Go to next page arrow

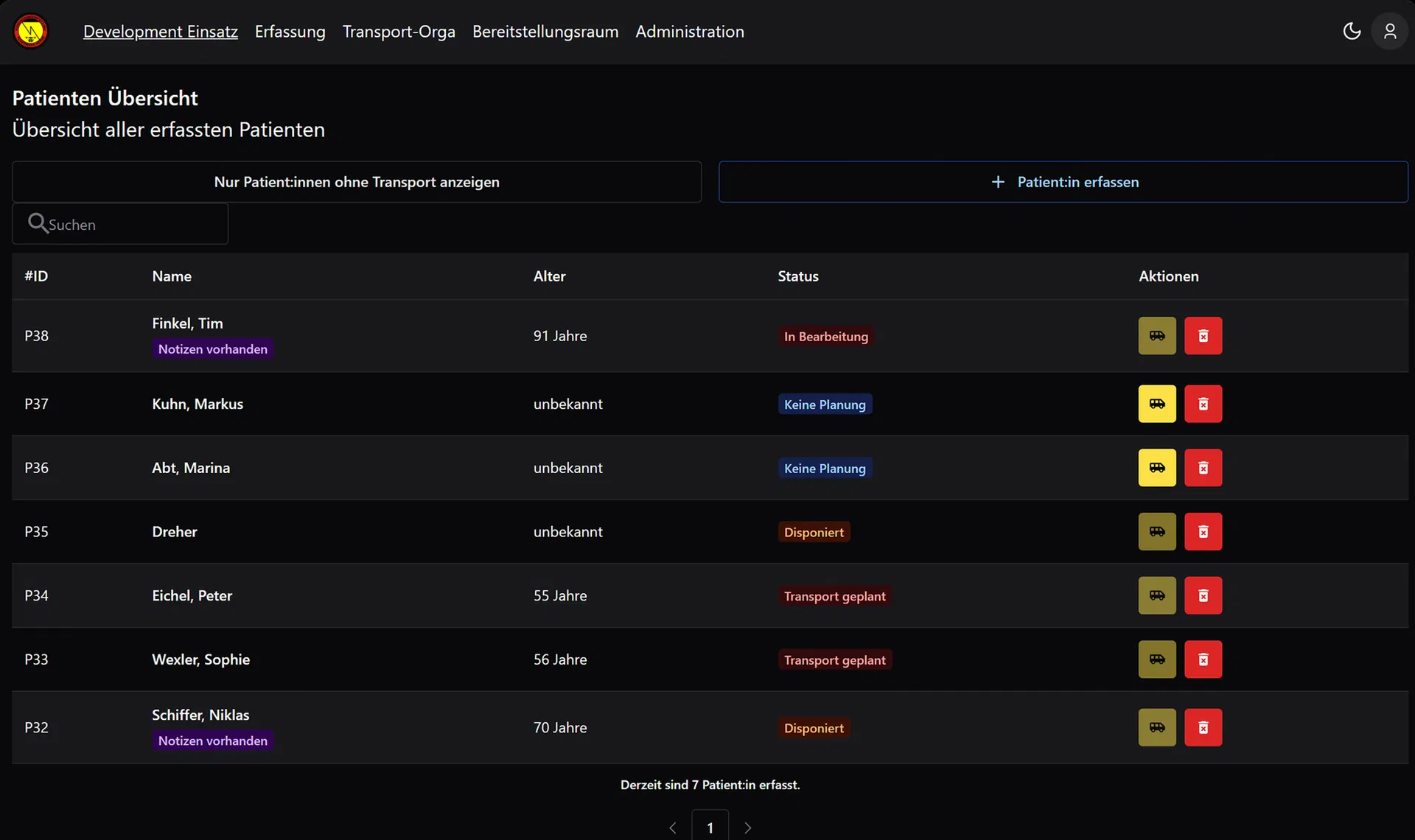coord(747,828)
